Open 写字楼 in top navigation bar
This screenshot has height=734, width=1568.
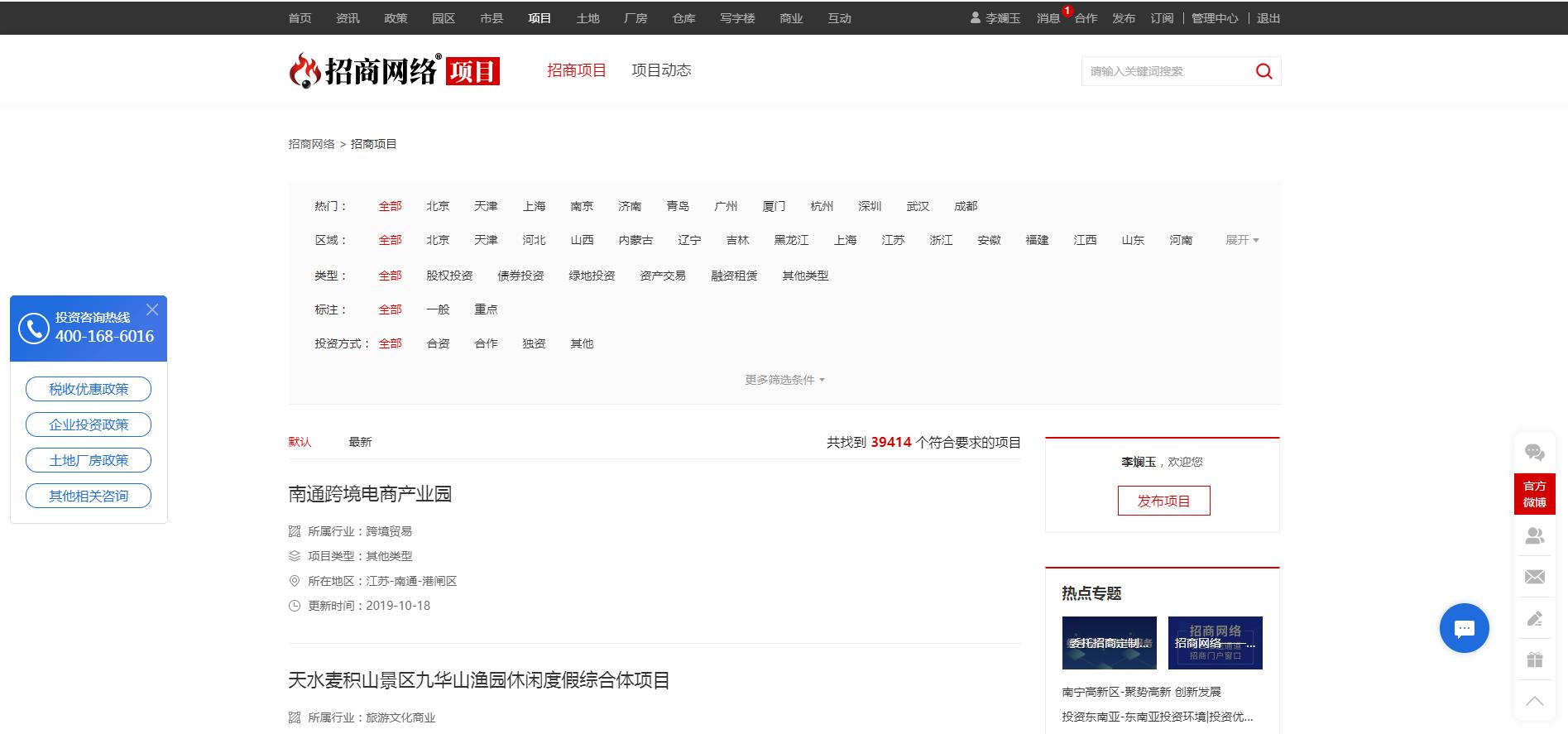click(737, 18)
